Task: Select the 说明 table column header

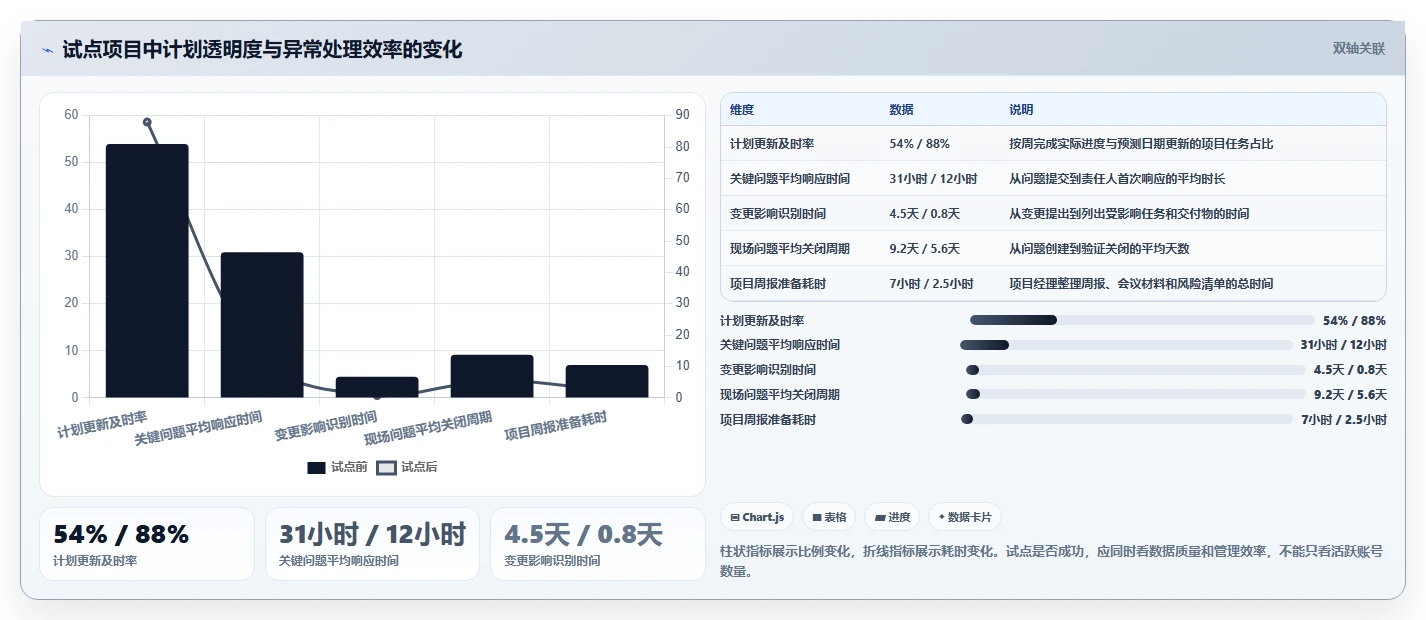Action: (x=1021, y=110)
